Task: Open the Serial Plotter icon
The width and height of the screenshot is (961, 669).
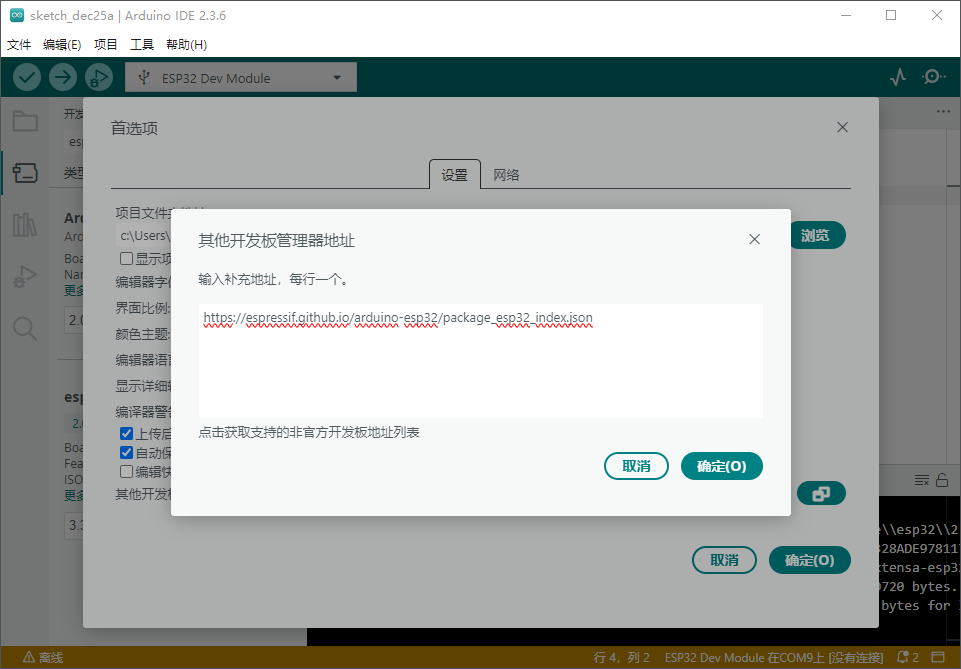Action: pos(897,76)
